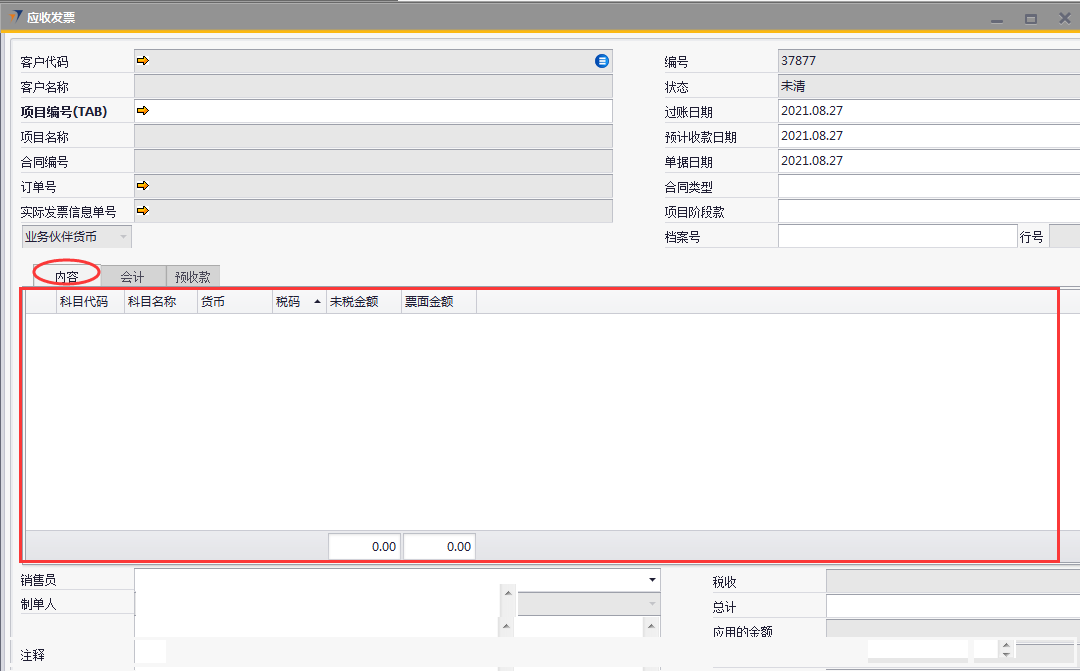Click the link arrow beside 客户代码
Screen dimensions: 1080x671
point(143,61)
